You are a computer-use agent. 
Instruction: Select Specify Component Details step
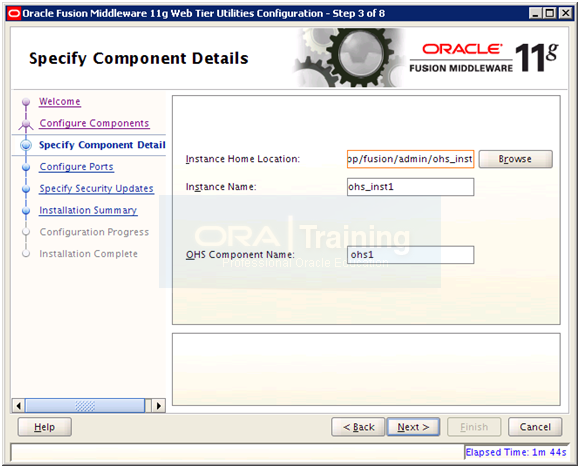click(x=102, y=145)
